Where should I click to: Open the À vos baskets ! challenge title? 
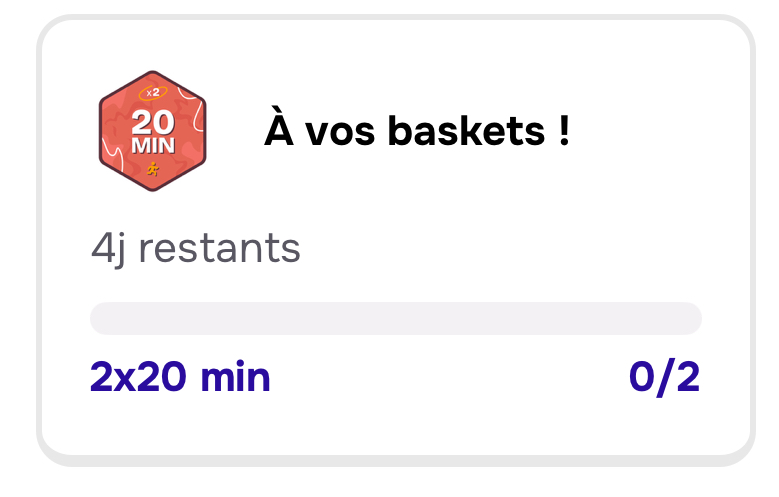(x=416, y=131)
